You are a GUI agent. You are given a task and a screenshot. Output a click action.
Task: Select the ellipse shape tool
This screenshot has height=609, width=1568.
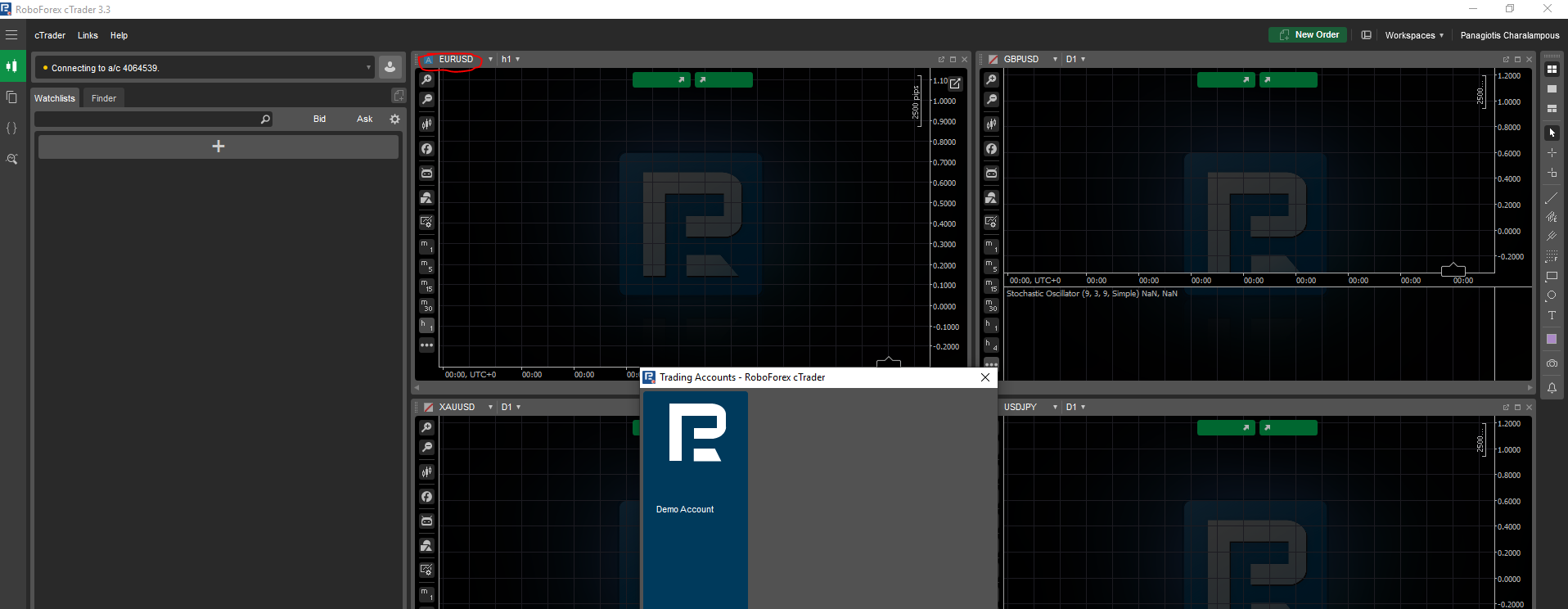point(1552,295)
